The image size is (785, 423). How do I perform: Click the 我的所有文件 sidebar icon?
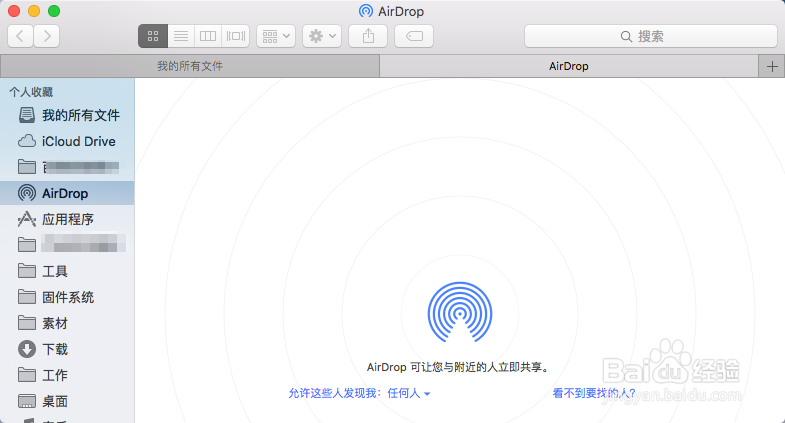[27, 115]
